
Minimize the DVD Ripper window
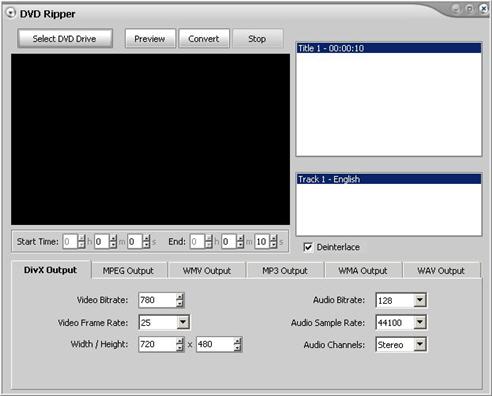[x=456, y=9]
